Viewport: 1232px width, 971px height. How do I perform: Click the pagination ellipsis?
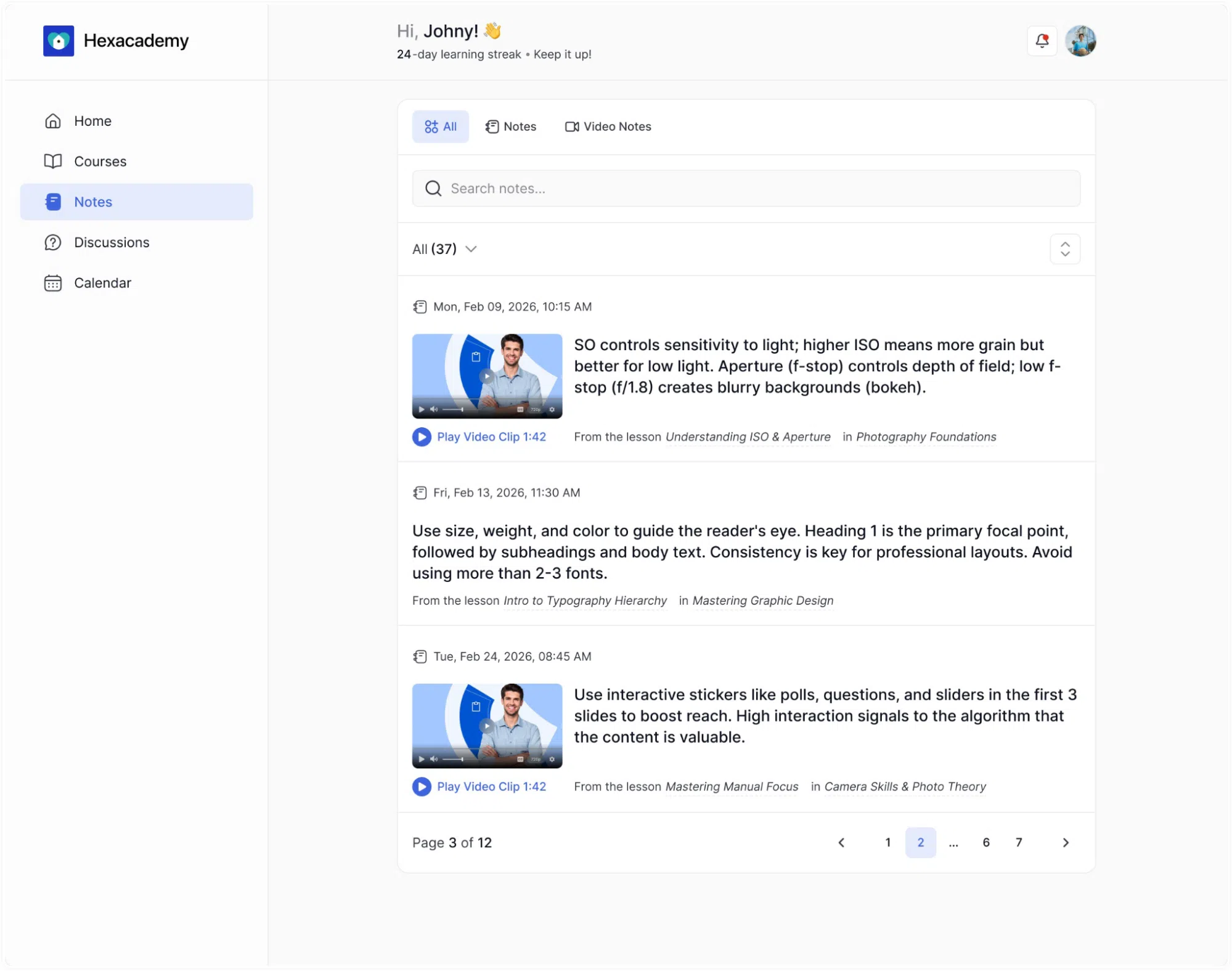click(x=953, y=844)
